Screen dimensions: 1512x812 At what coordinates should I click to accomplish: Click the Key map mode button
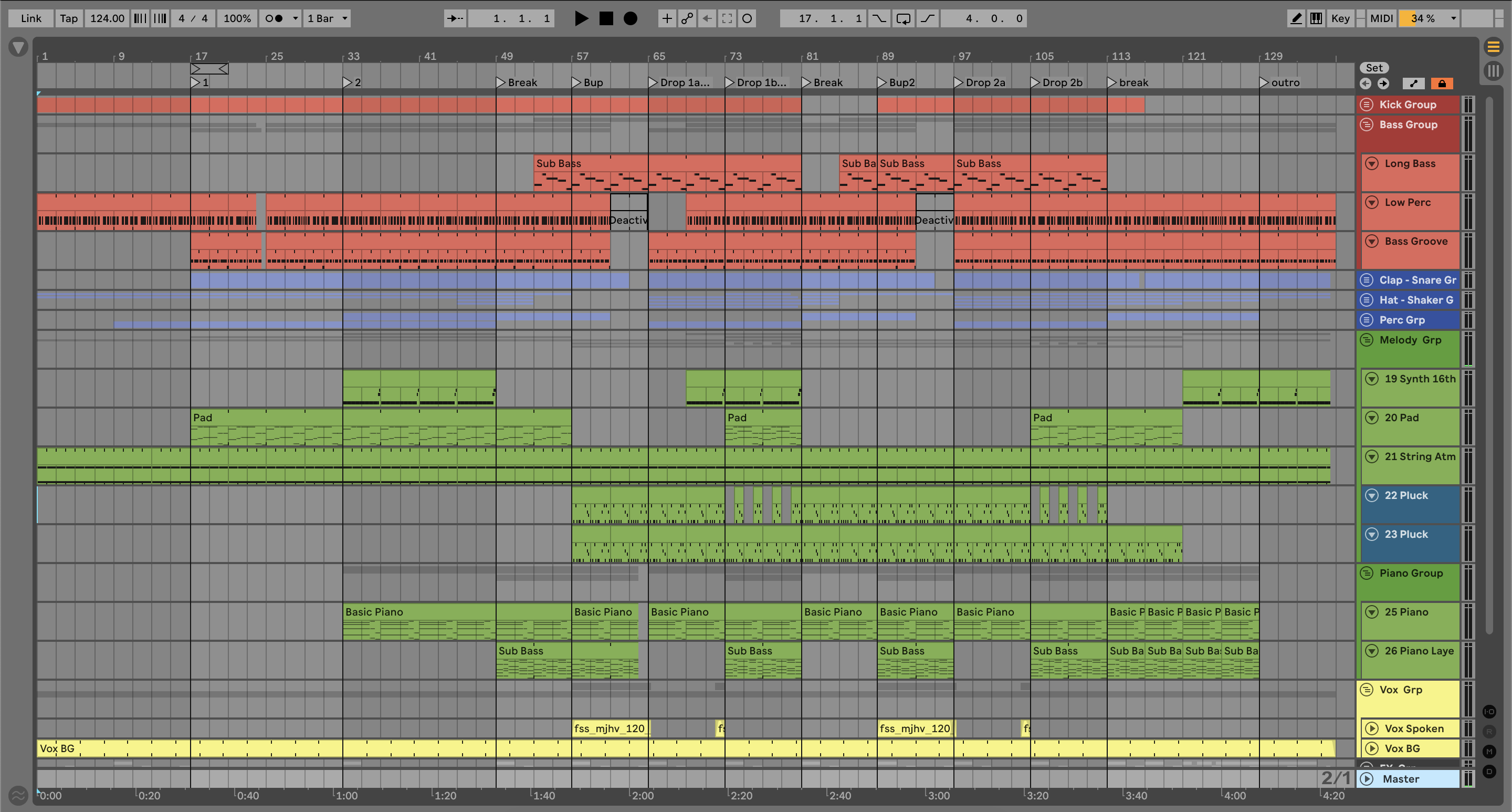pos(1340,18)
